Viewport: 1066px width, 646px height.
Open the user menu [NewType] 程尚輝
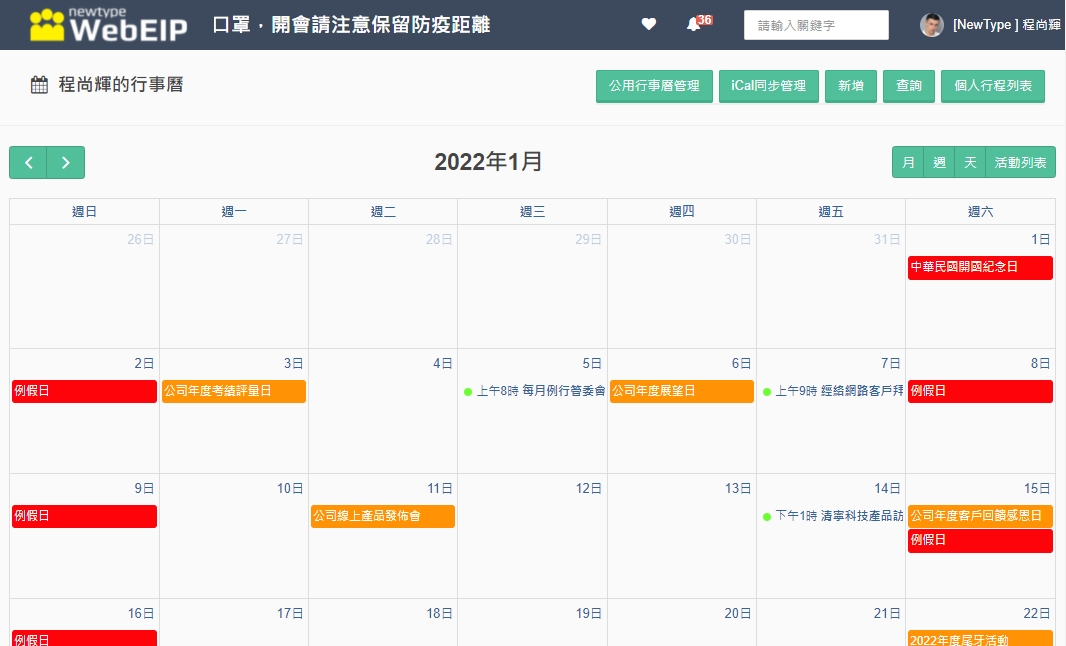[x=1006, y=25]
